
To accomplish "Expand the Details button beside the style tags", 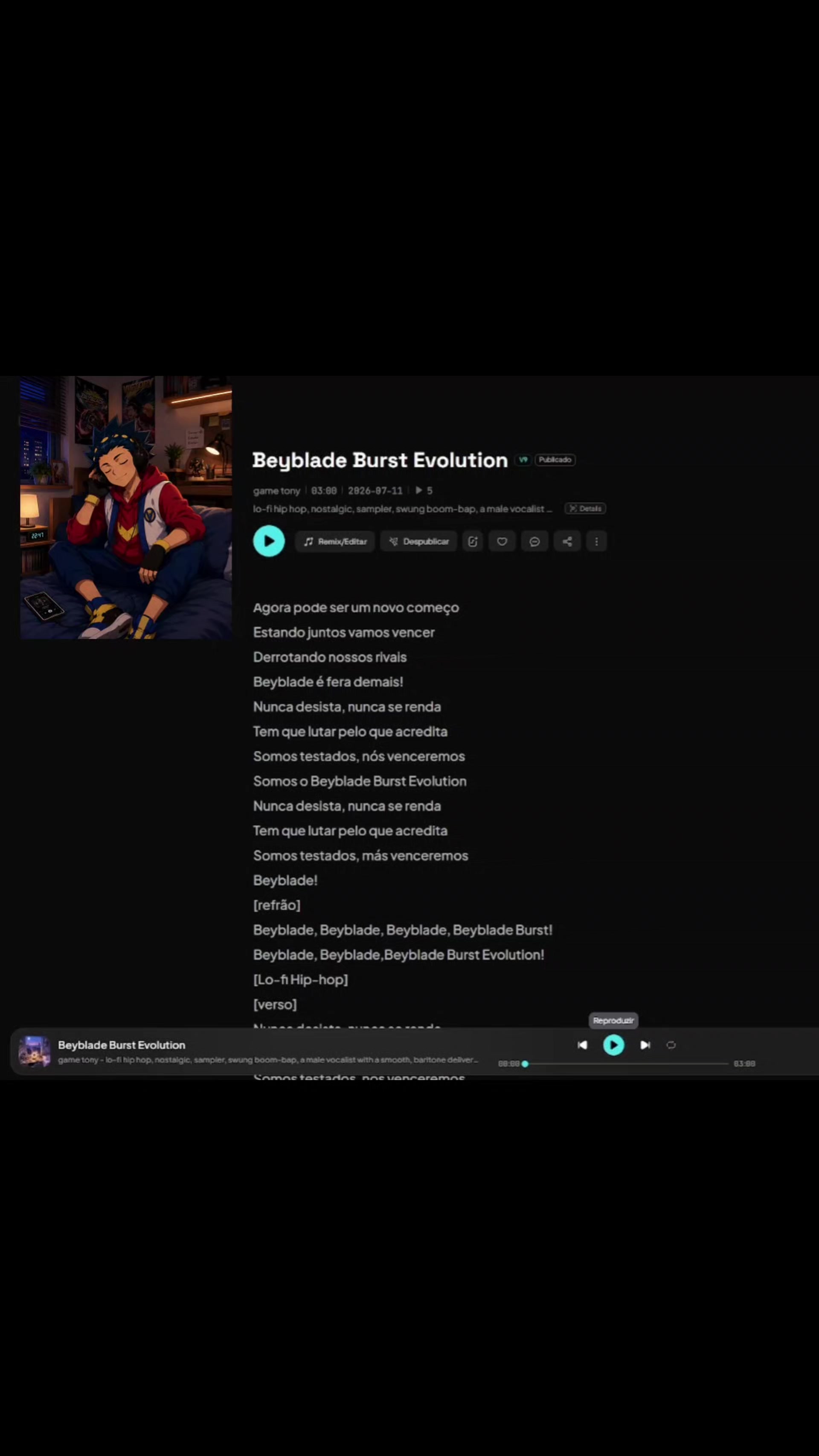I will click(x=585, y=509).
